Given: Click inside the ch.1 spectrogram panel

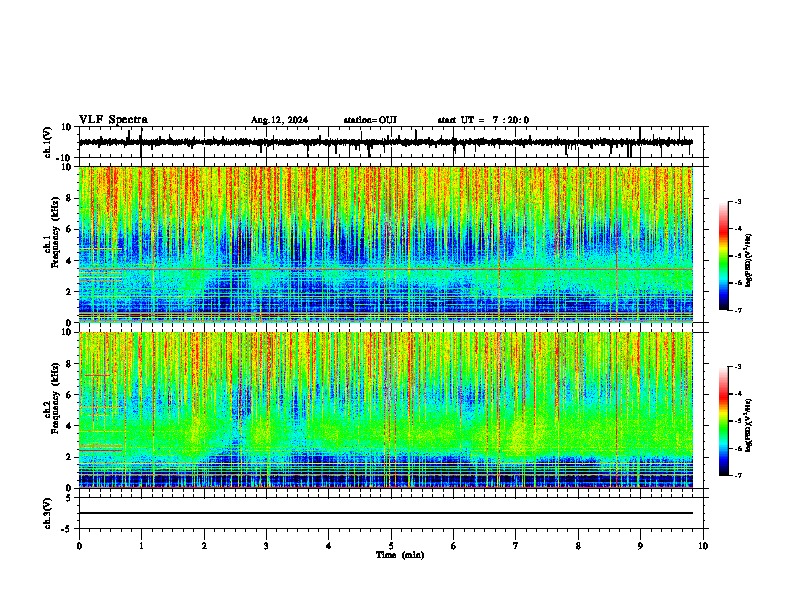Looking at the screenshot, I should pos(385,244).
